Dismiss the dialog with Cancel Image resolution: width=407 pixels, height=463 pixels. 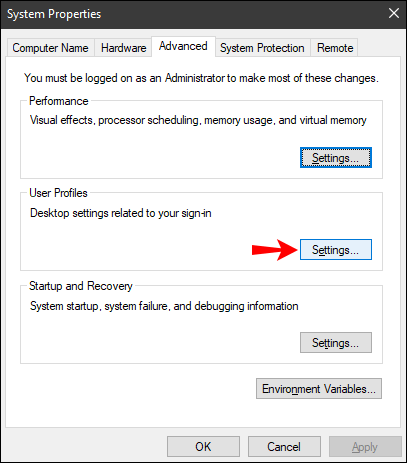pyautogui.click(x=284, y=447)
